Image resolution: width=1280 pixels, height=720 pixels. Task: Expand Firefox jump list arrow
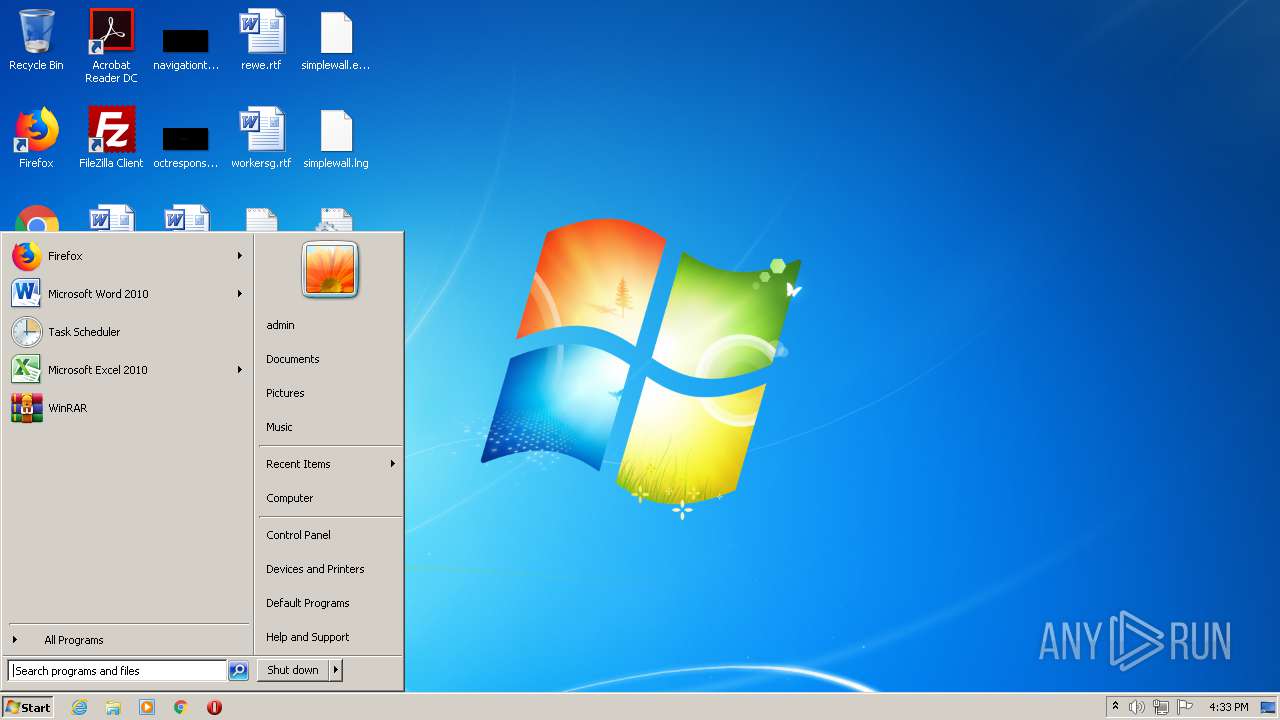(240, 256)
